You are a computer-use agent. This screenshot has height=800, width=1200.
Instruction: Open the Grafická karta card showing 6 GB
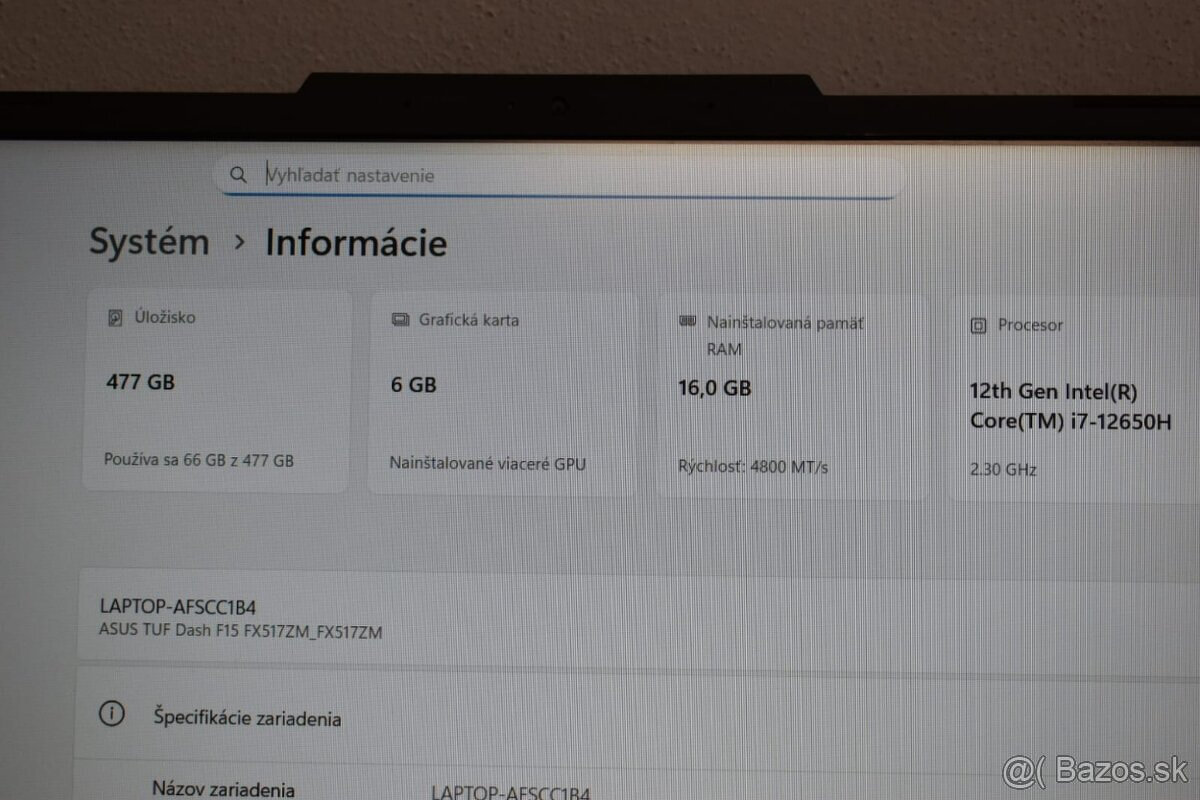[502, 394]
